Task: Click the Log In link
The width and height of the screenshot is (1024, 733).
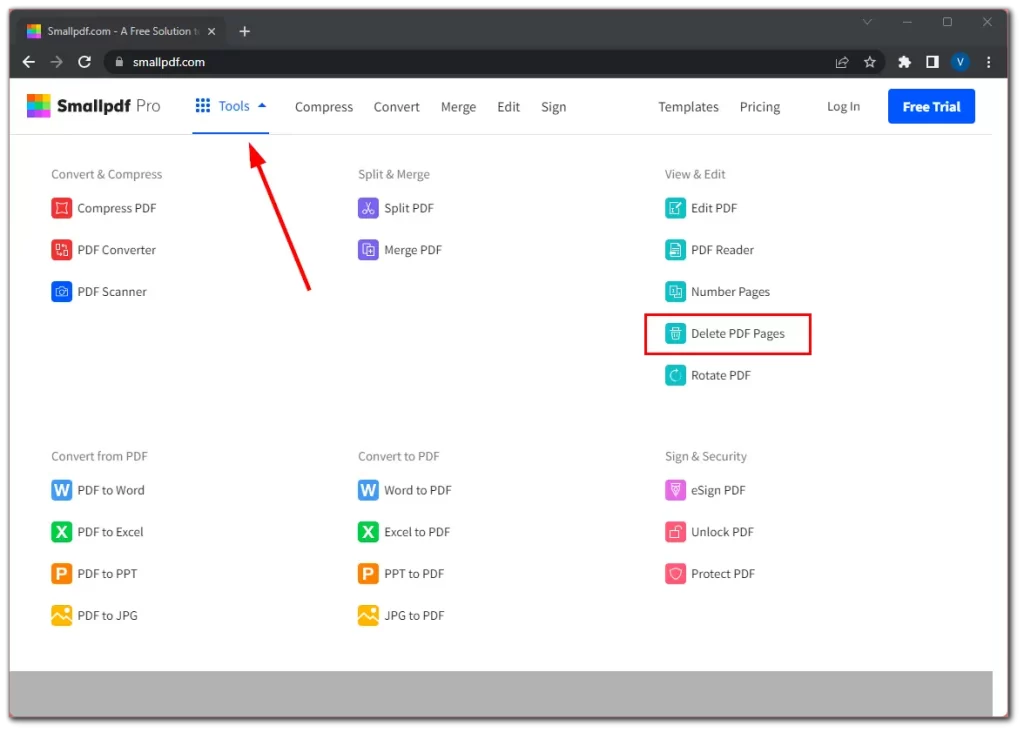Action: [843, 106]
